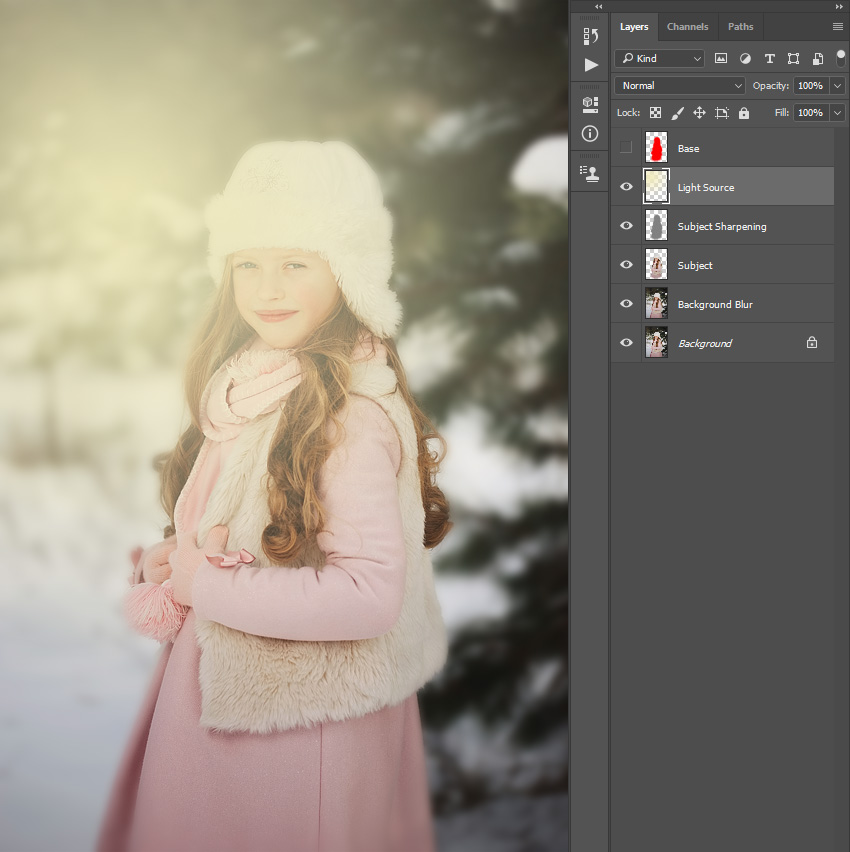Select the Subject Sharpening layer thumbnail

[x=656, y=225]
